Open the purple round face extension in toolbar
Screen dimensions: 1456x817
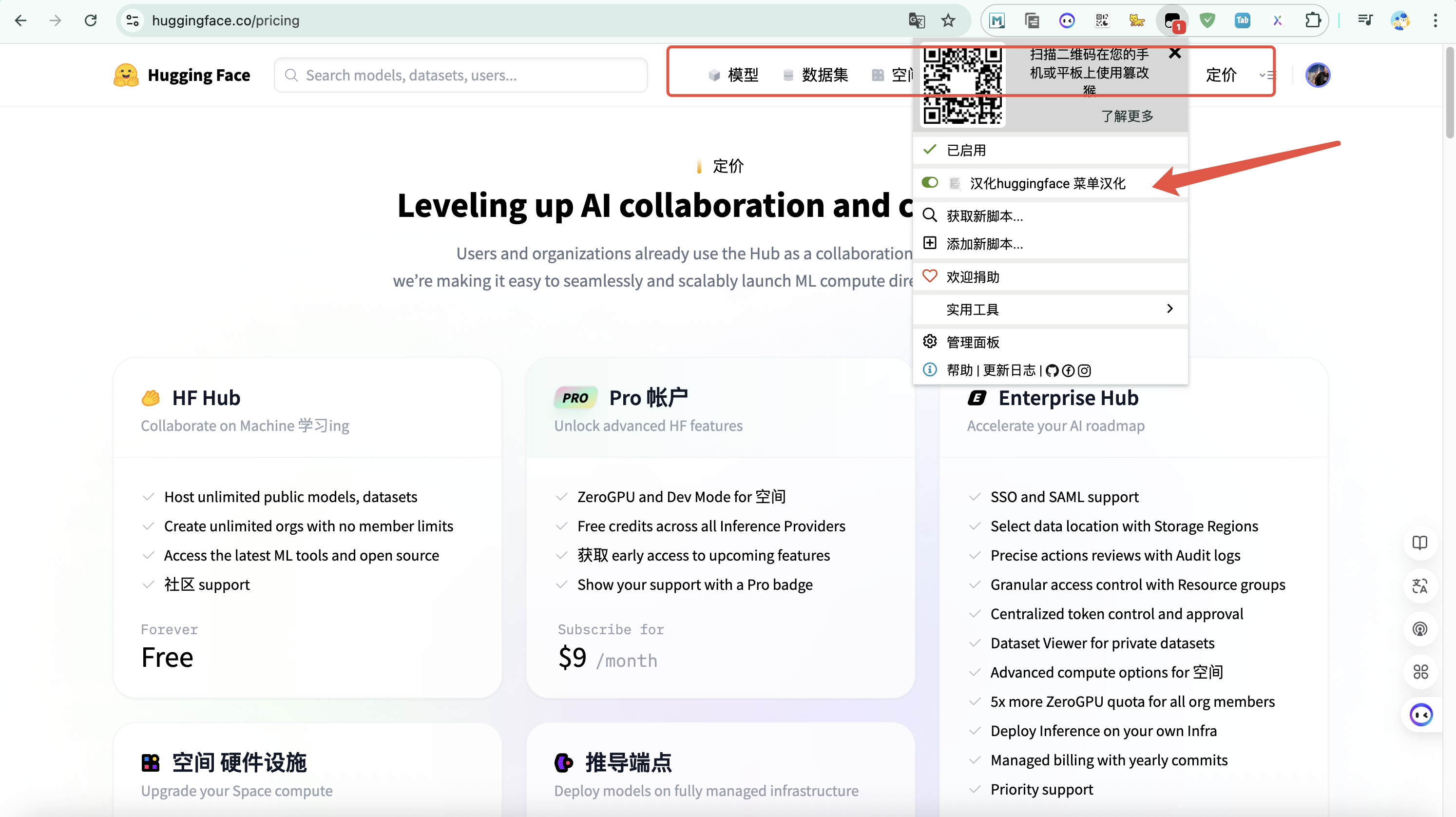click(1067, 21)
